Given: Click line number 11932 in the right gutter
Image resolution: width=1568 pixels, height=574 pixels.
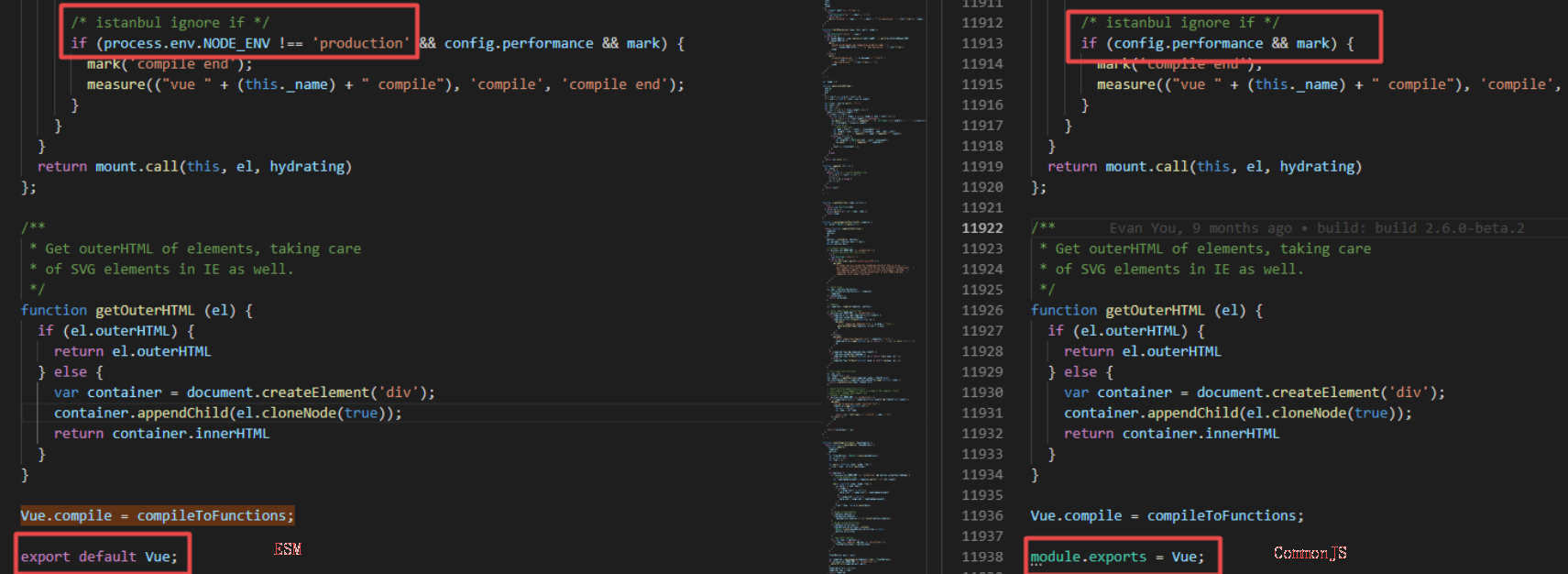Looking at the screenshot, I should click(981, 434).
